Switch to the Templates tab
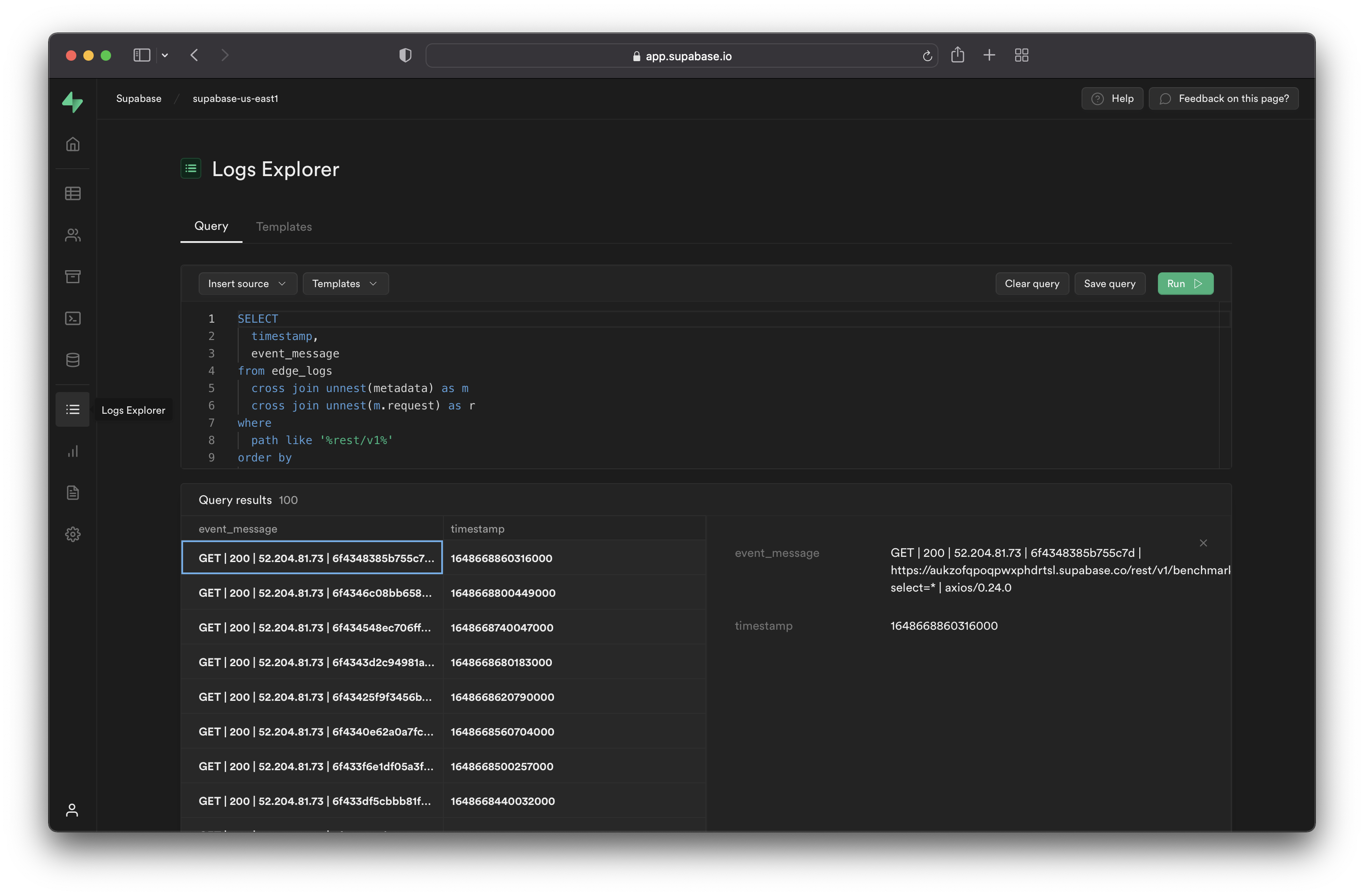Image resolution: width=1364 pixels, height=896 pixels. (x=284, y=227)
